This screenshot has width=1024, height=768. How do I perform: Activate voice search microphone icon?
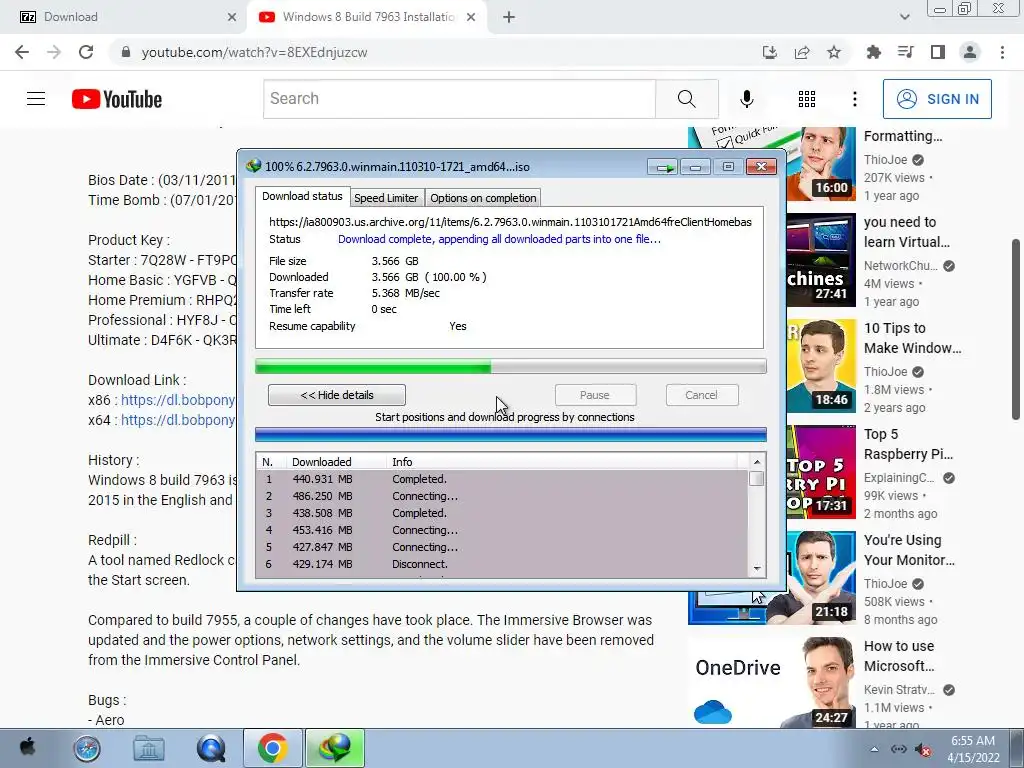[746, 99]
